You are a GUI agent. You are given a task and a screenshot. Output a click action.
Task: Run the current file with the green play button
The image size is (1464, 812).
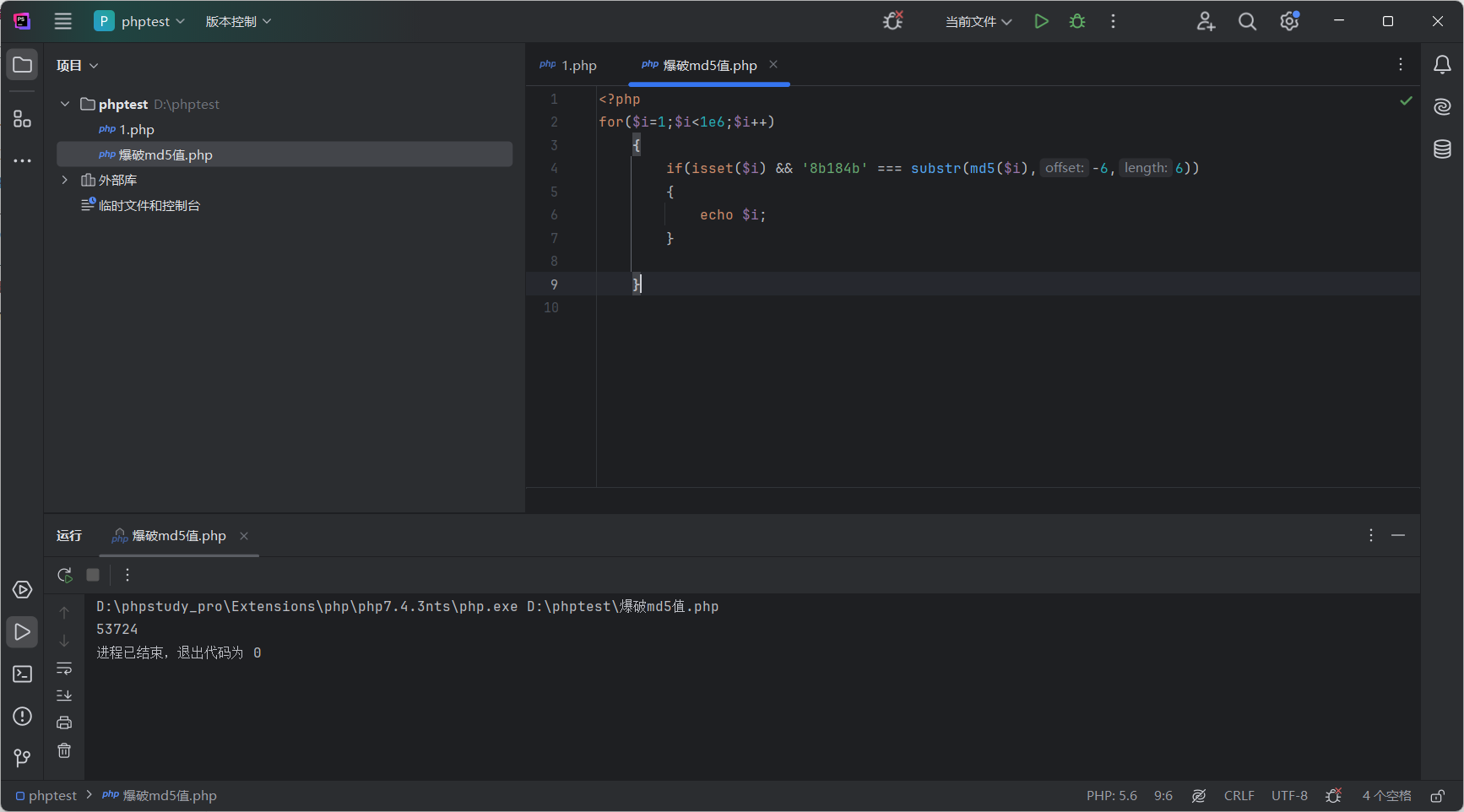[x=1041, y=21]
